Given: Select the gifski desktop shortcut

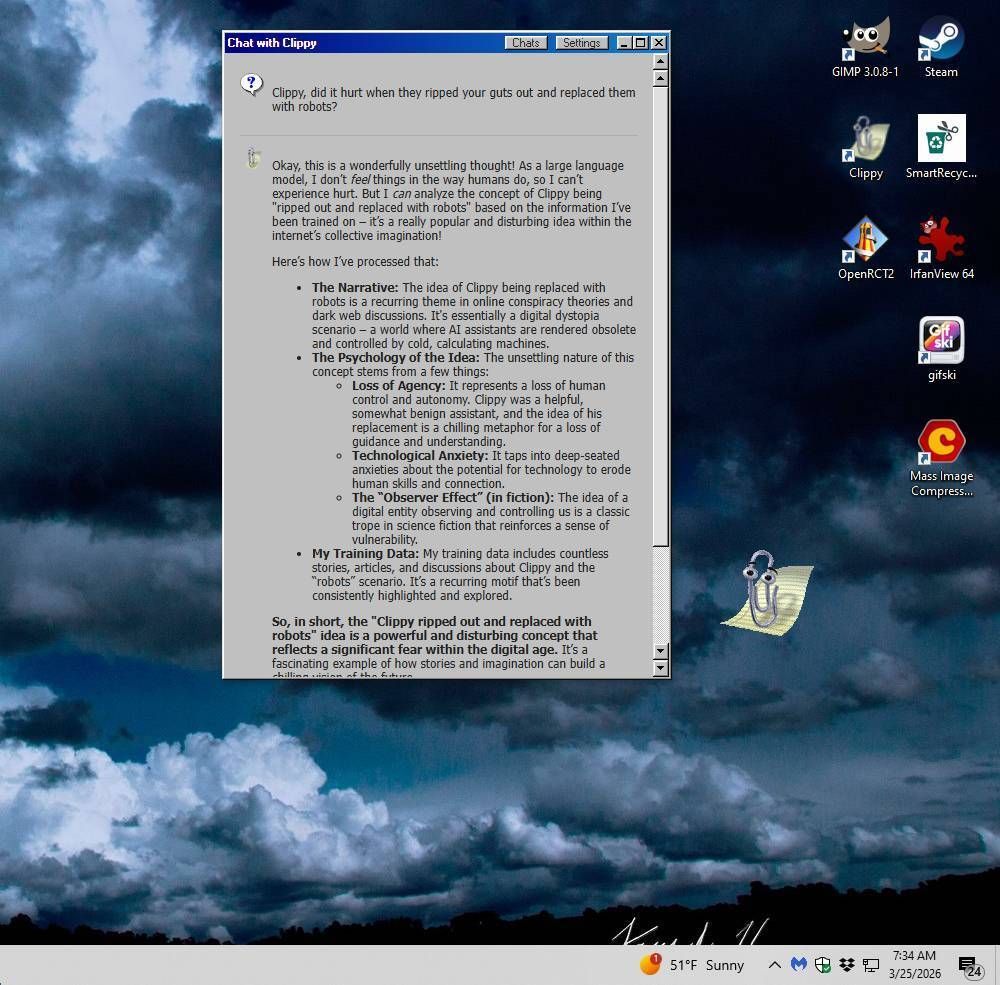Looking at the screenshot, I should [x=941, y=350].
